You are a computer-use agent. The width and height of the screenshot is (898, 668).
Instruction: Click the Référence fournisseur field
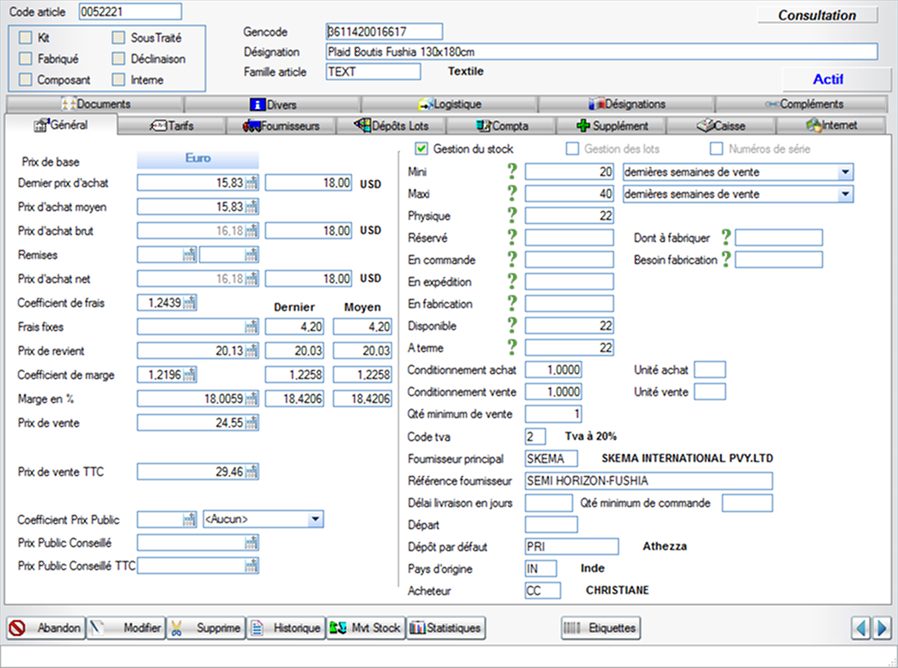(x=648, y=481)
